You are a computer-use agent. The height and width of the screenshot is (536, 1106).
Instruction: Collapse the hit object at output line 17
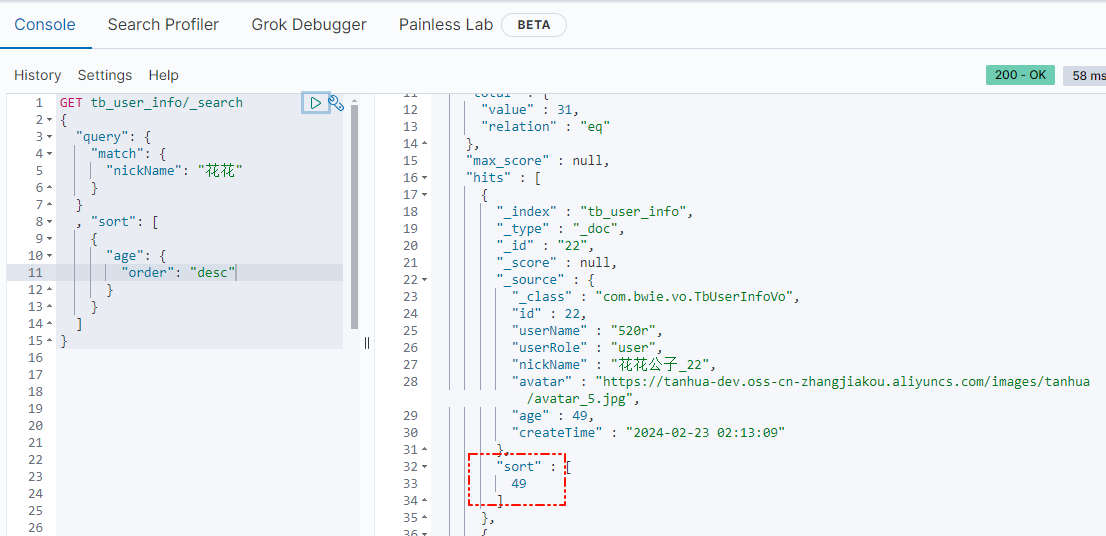[x=425, y=195]
